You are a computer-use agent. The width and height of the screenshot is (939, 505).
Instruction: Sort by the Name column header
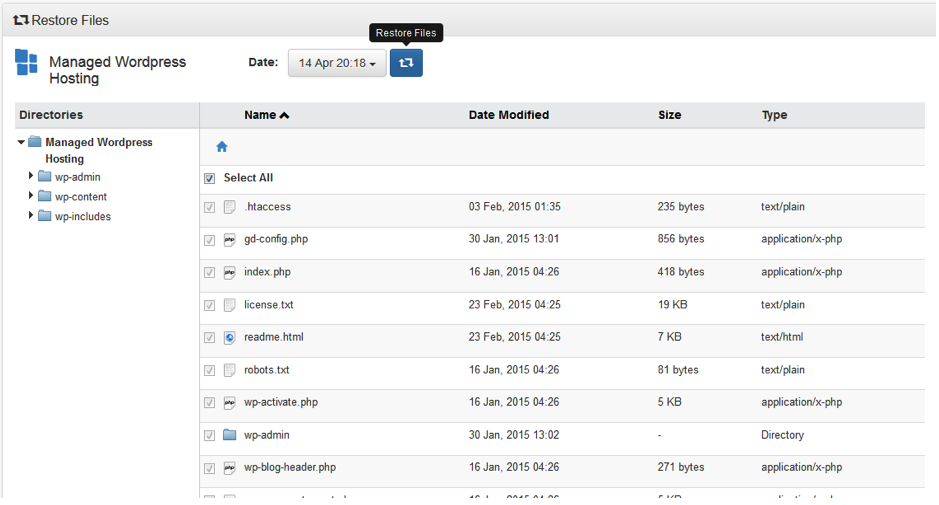[266, 115]
